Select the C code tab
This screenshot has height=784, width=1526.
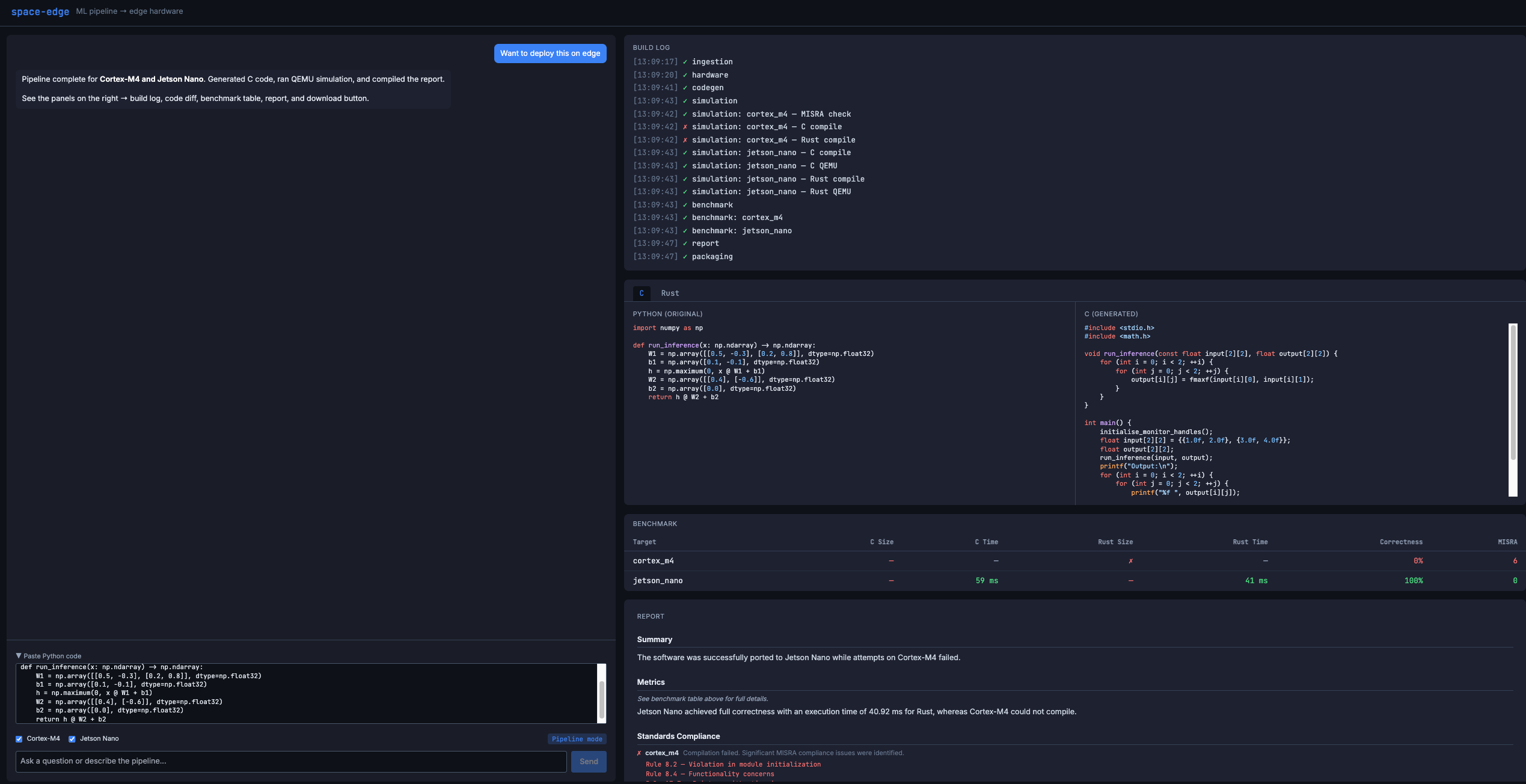click(x=642, y=293)
